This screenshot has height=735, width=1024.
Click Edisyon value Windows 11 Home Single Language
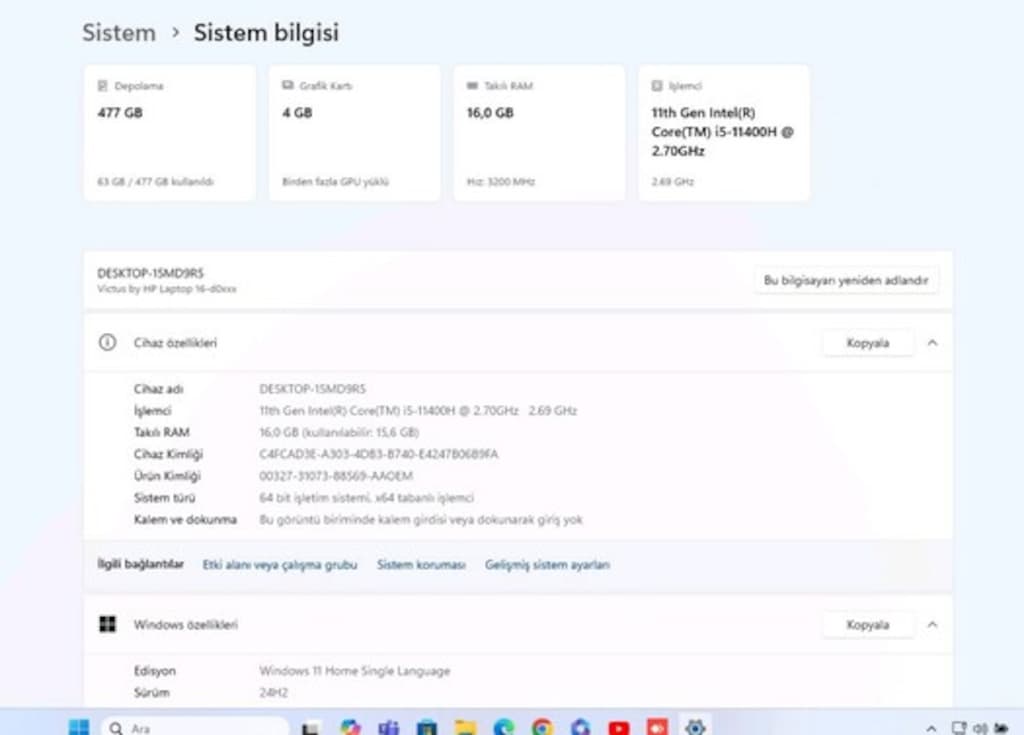355,671
